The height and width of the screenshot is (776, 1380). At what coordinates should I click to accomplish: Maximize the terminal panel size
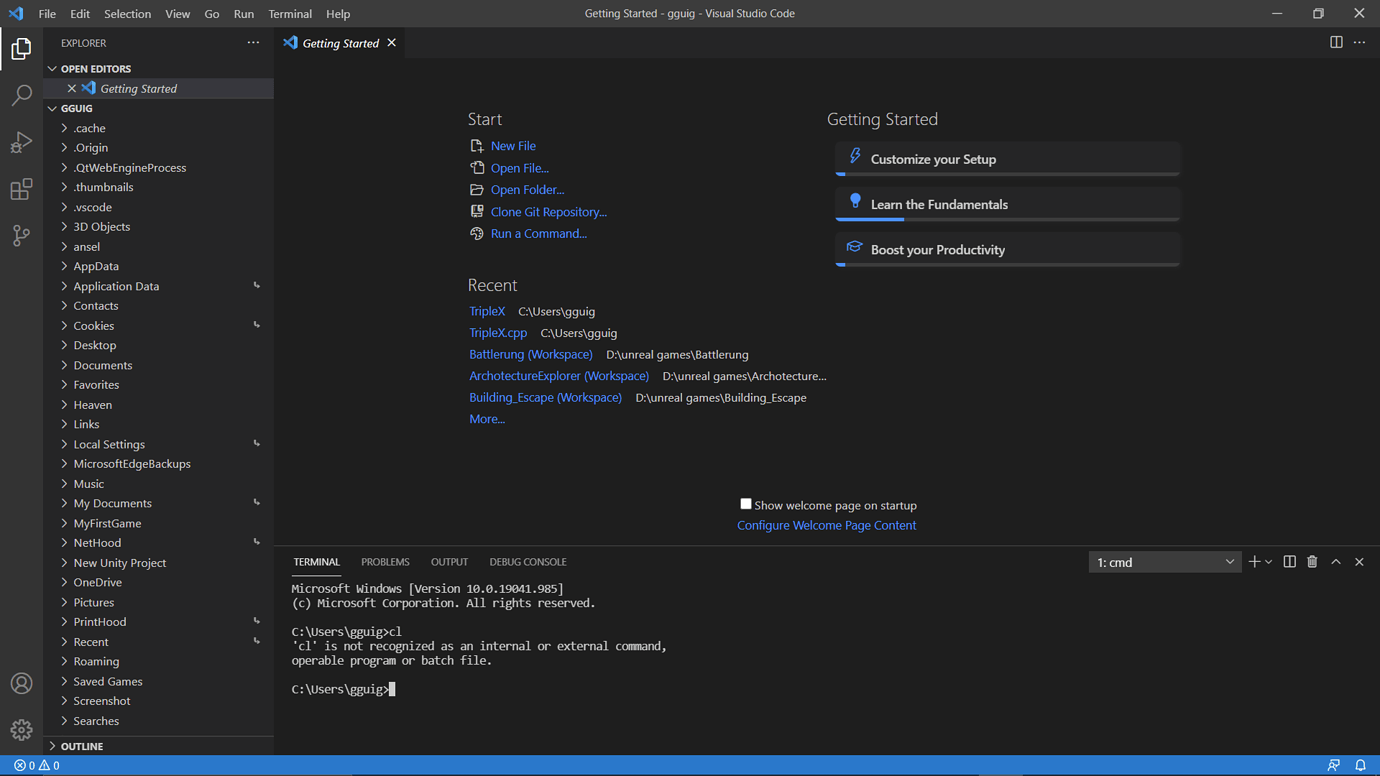[1336, 562]
